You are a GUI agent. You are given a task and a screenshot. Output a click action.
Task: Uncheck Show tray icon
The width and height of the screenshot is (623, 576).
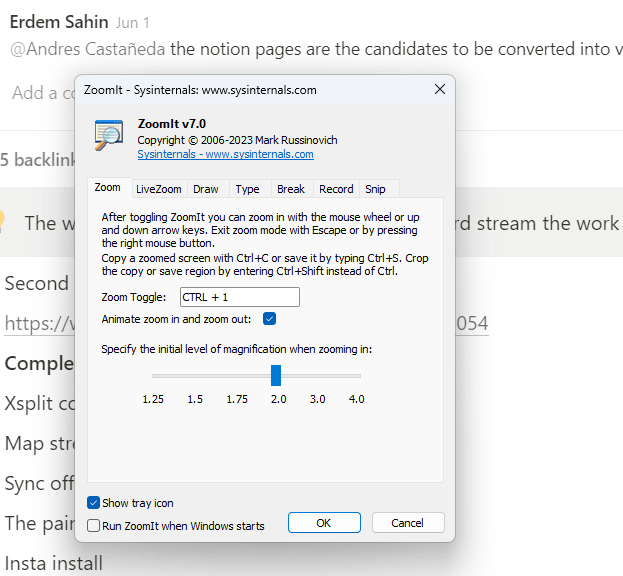[93, 503]
